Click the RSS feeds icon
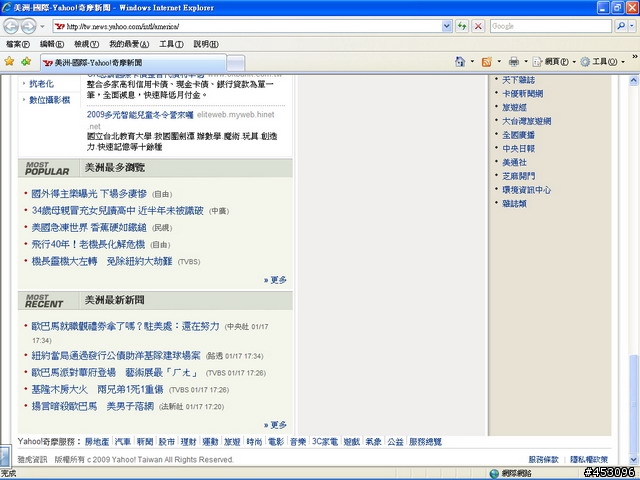640x480 pixels. [487, 62]
